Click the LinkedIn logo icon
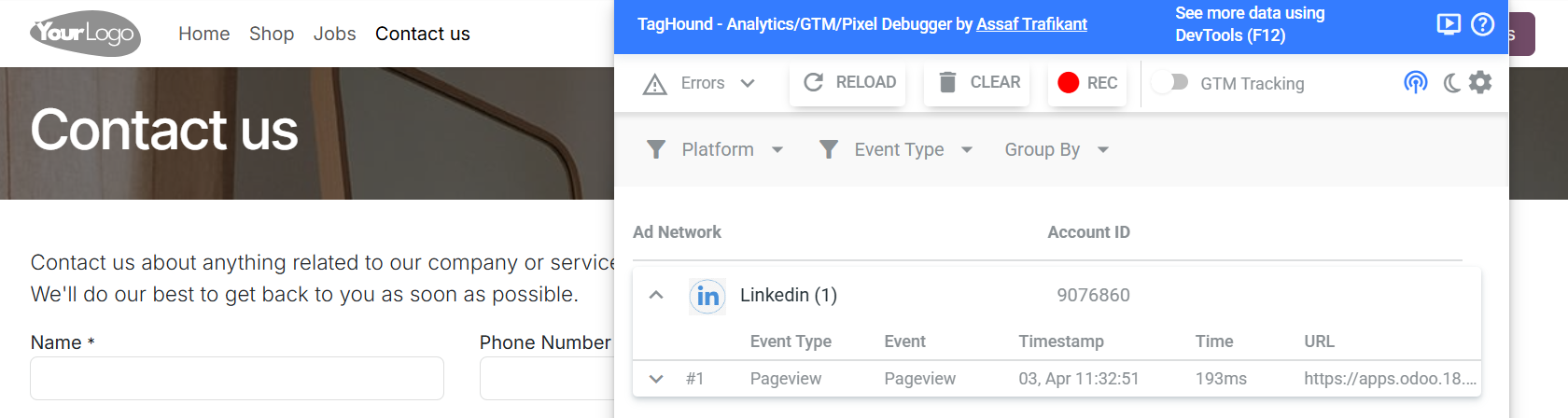This screenshot has width=1568, height=418. (x=707, y=296)
